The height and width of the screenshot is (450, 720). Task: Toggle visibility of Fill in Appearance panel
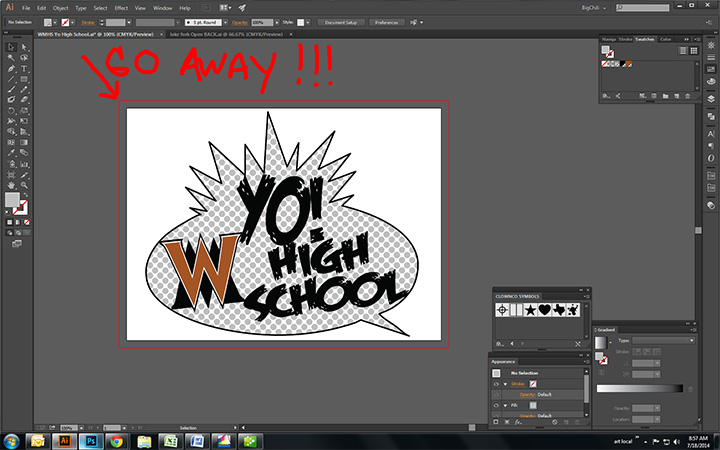pos(496,405)
